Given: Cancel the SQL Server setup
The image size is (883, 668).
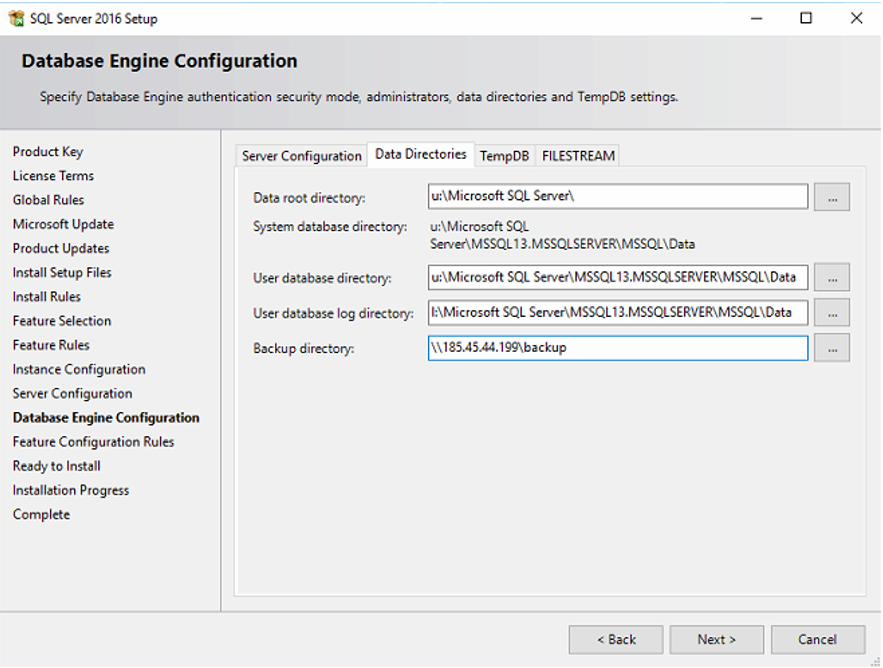Looking at the screenshot, I should (818, 639).
